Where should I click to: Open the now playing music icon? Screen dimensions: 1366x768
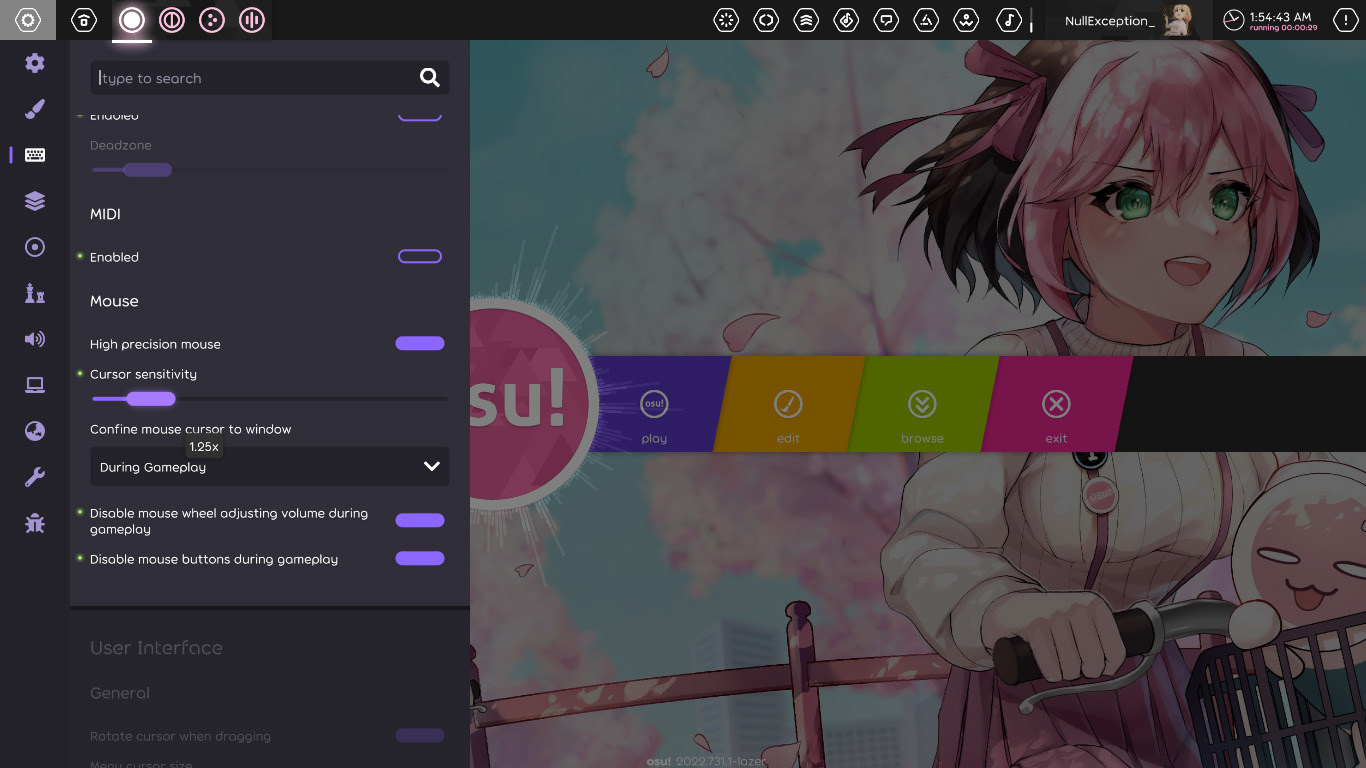click(1009, 20)
